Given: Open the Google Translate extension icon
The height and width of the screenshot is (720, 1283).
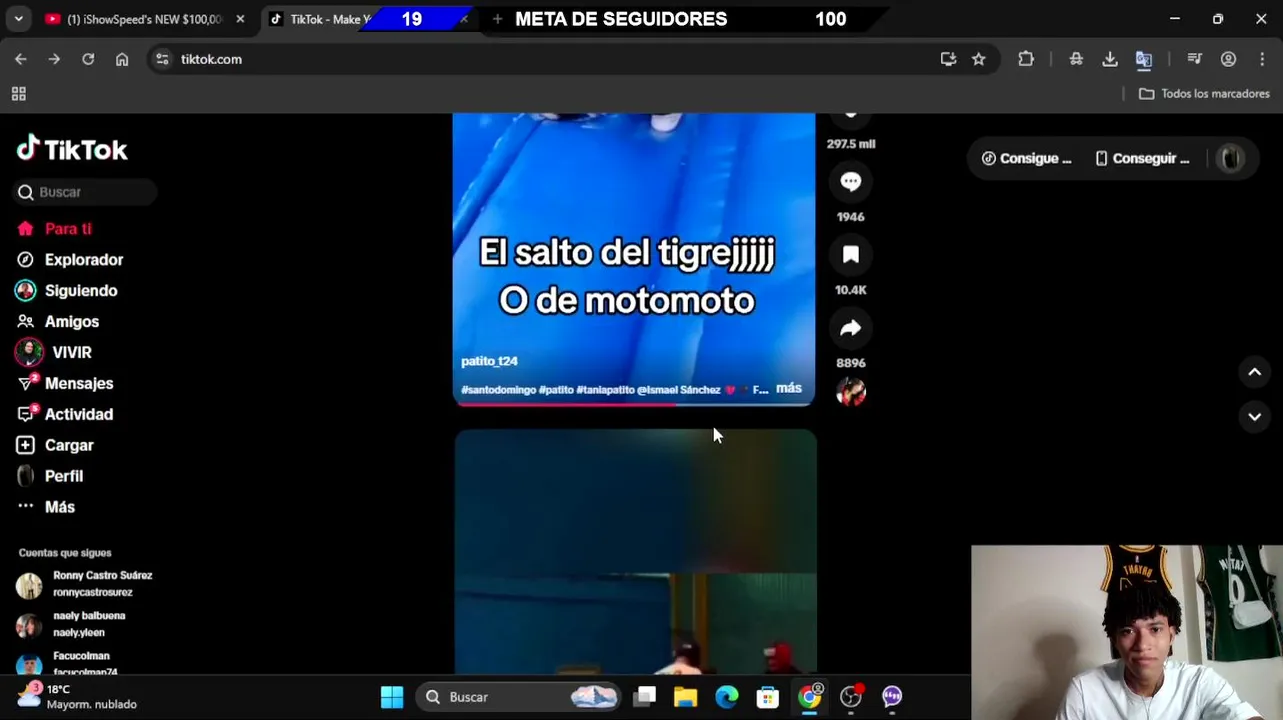Looking at the screenshot, I should tap(1144, 59).
